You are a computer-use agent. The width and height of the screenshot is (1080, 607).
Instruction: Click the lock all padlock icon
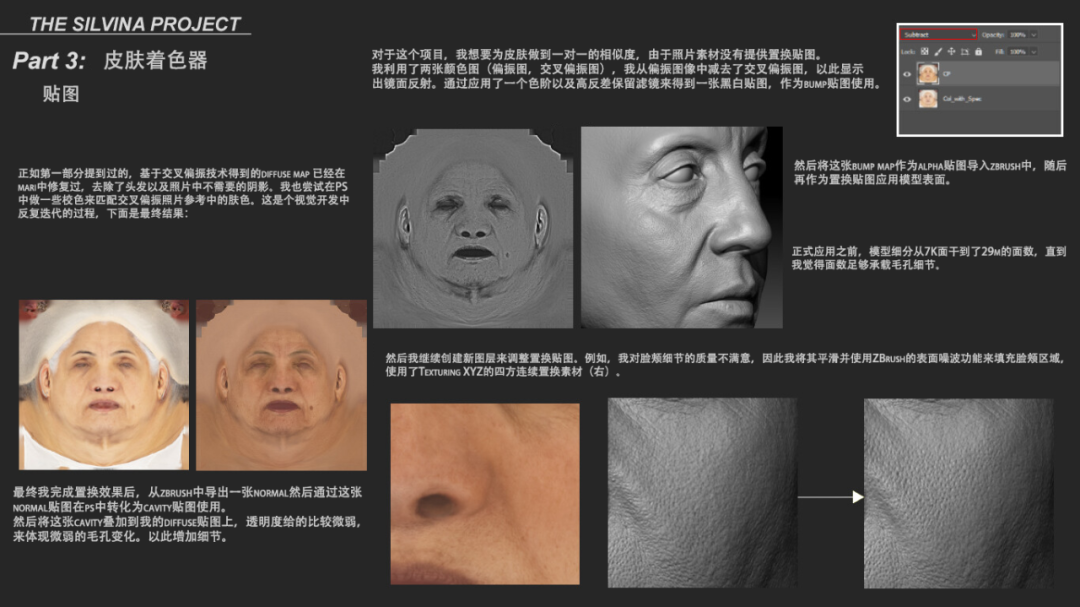coord(978,52)
